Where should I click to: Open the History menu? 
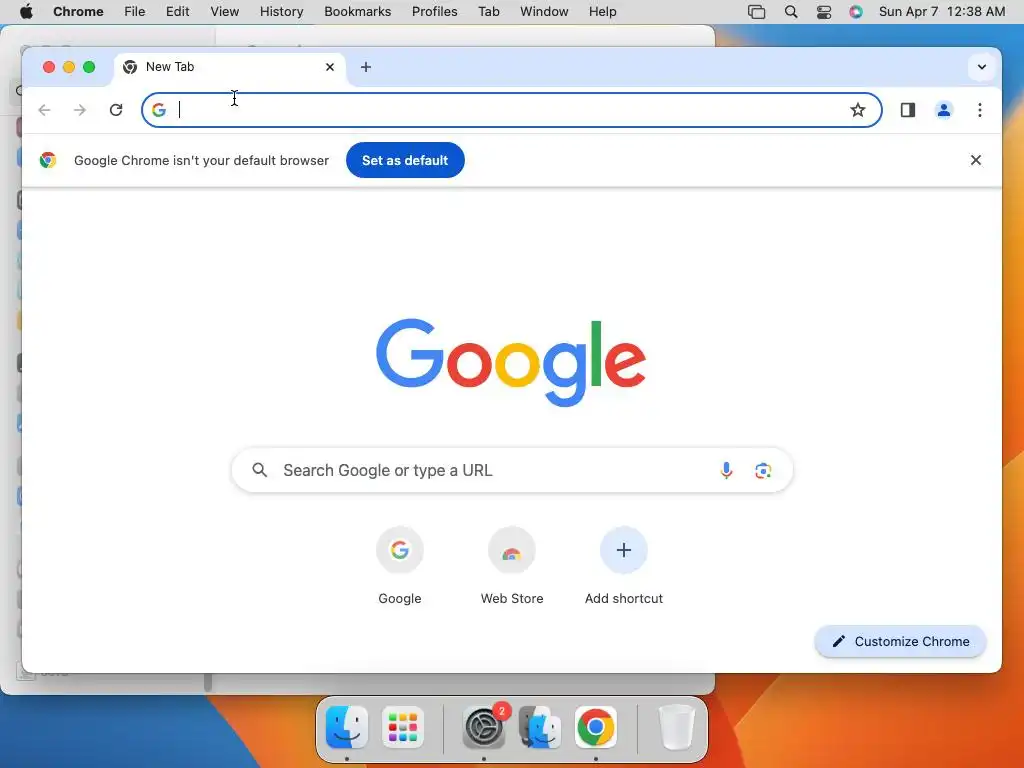pyautogui.click(x=281, y=12)
